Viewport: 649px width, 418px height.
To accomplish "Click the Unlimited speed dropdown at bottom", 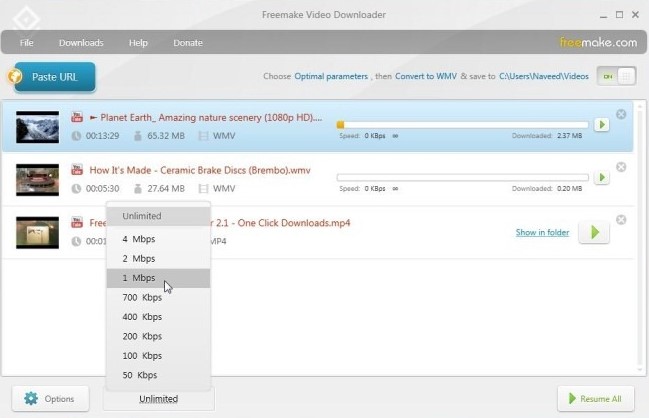I will (x=159, y=399).
